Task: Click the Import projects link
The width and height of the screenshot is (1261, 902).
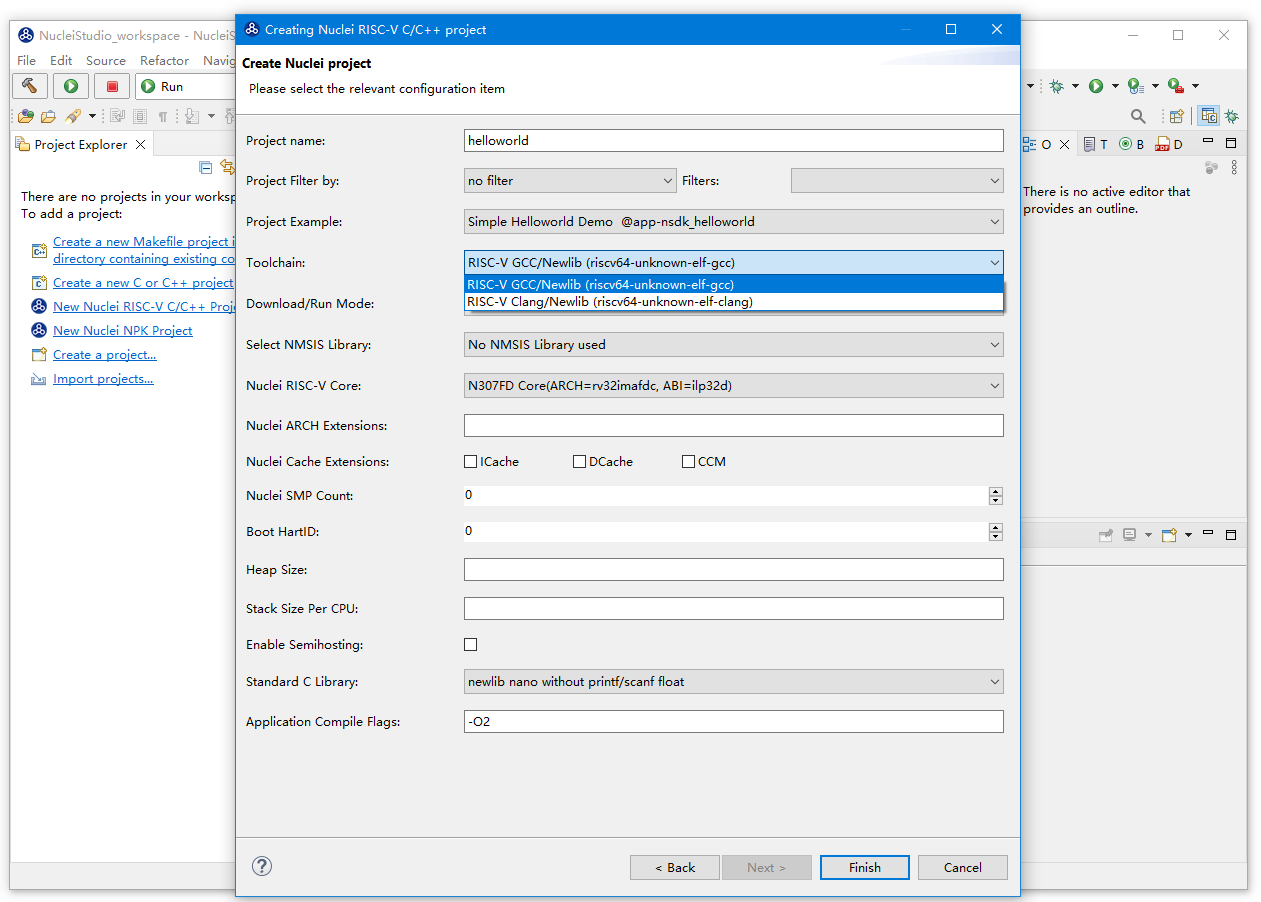Action: pos(103,379)
